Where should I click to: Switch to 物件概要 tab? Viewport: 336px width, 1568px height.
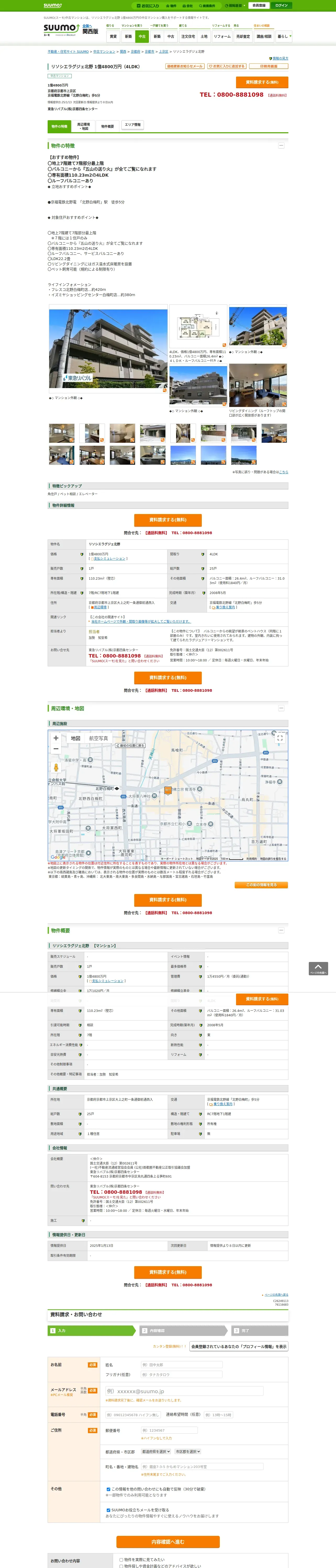(x=107, y=126)
